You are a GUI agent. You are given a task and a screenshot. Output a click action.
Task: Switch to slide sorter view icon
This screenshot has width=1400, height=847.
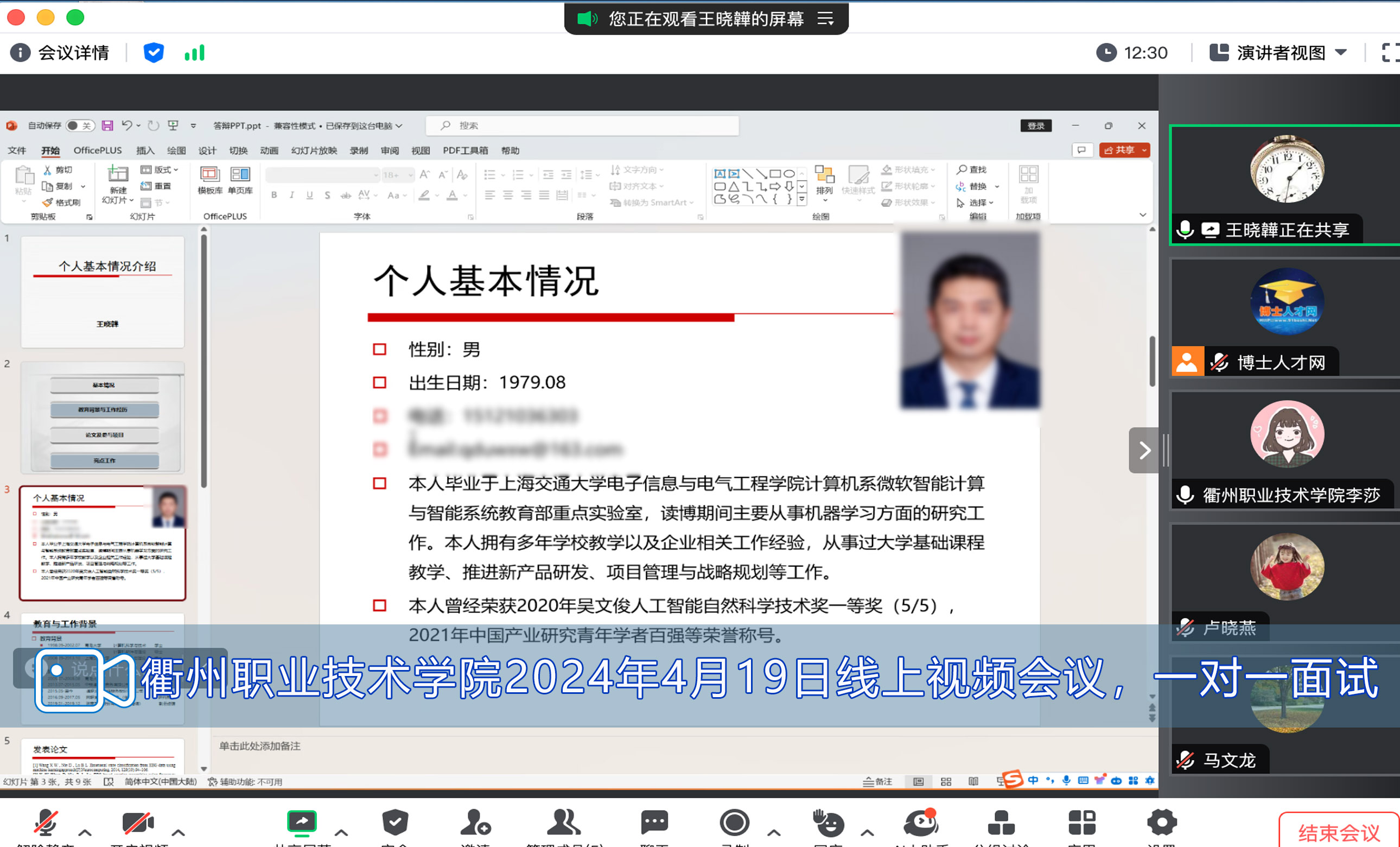click(x=946, y=782)
